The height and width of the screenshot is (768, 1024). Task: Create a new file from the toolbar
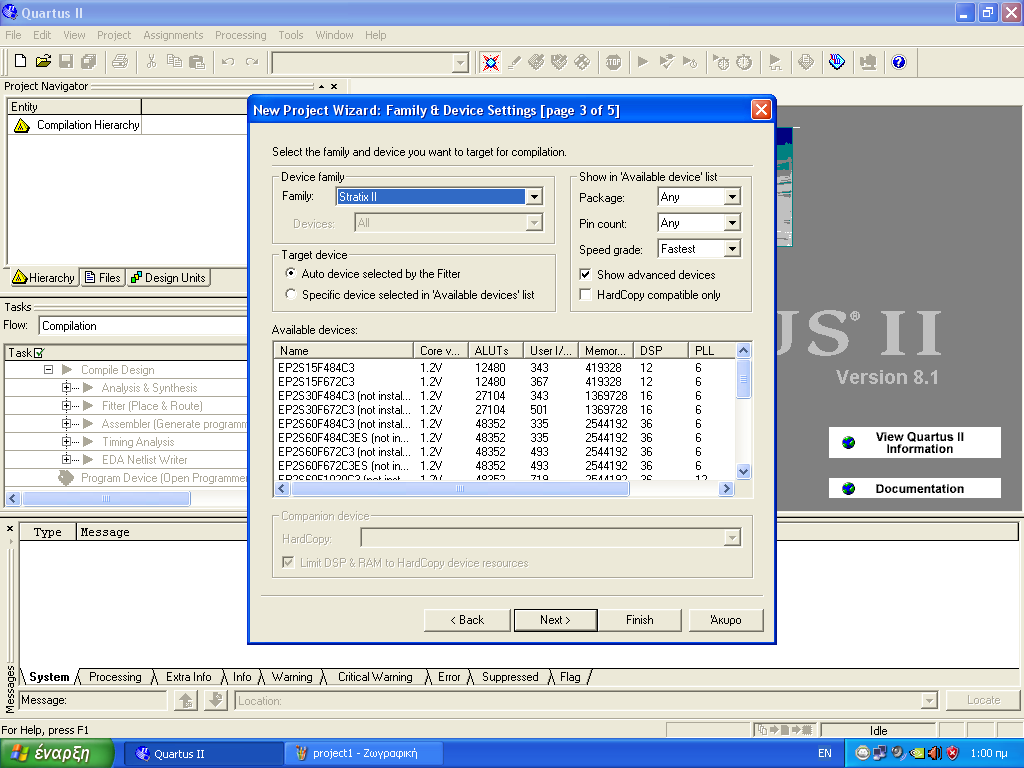click(x=20, y=61)
